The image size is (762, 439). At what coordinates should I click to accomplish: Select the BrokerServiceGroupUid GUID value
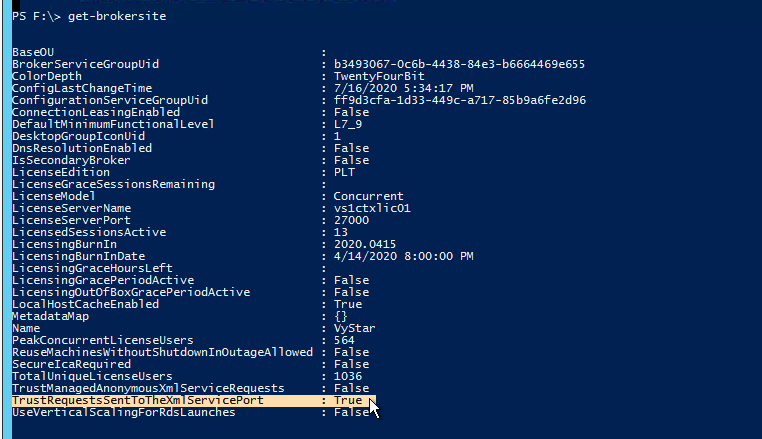pos(459,64)
